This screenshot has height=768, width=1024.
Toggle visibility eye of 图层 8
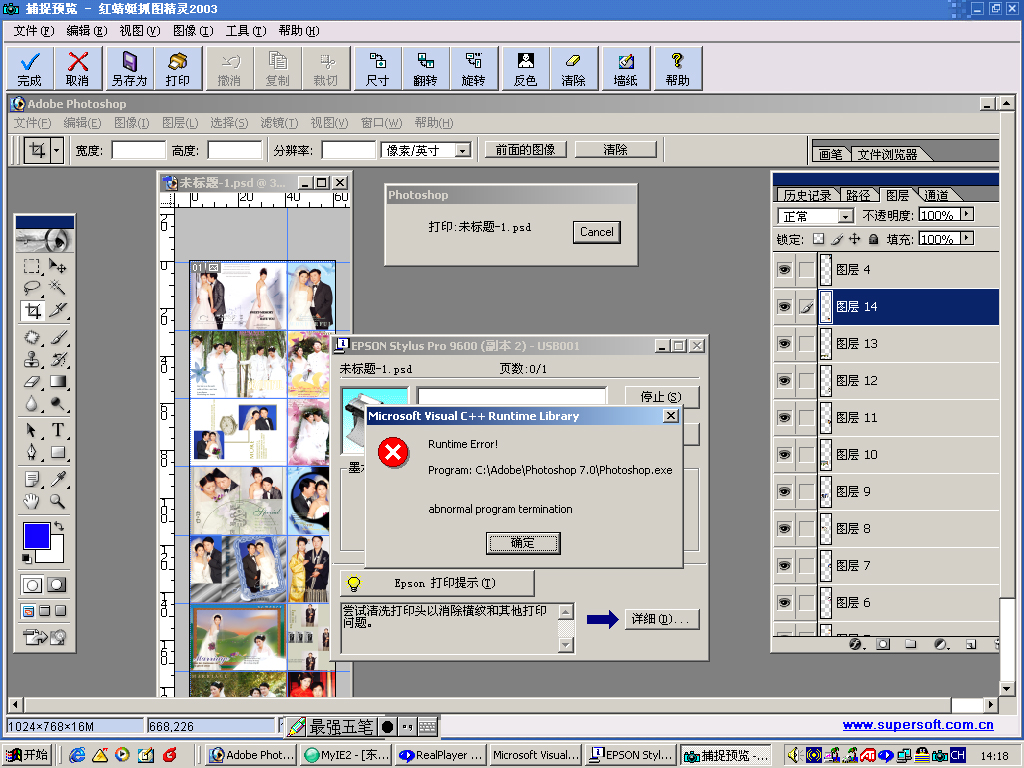point(784,528)
